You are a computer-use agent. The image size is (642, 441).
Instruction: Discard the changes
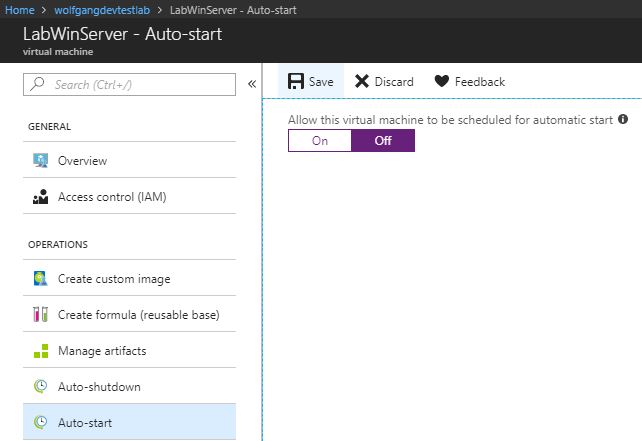coord(384,81)
